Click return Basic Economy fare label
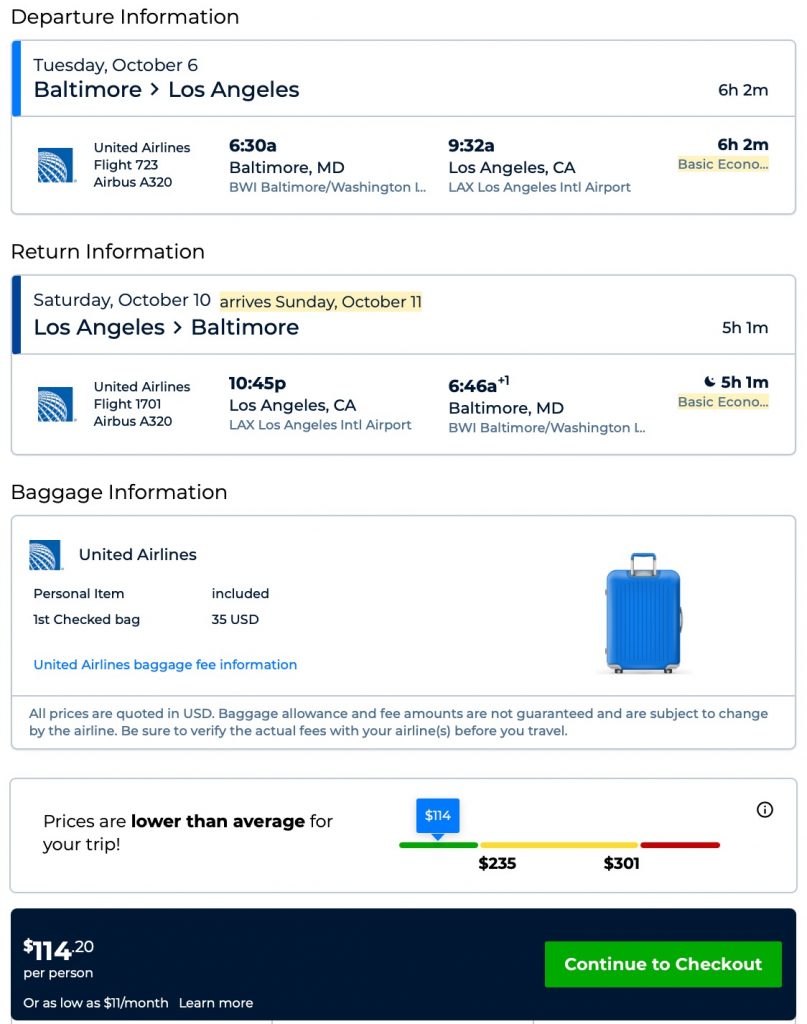The height and width of the screenshot is (1024, 807). click(723, 402)
